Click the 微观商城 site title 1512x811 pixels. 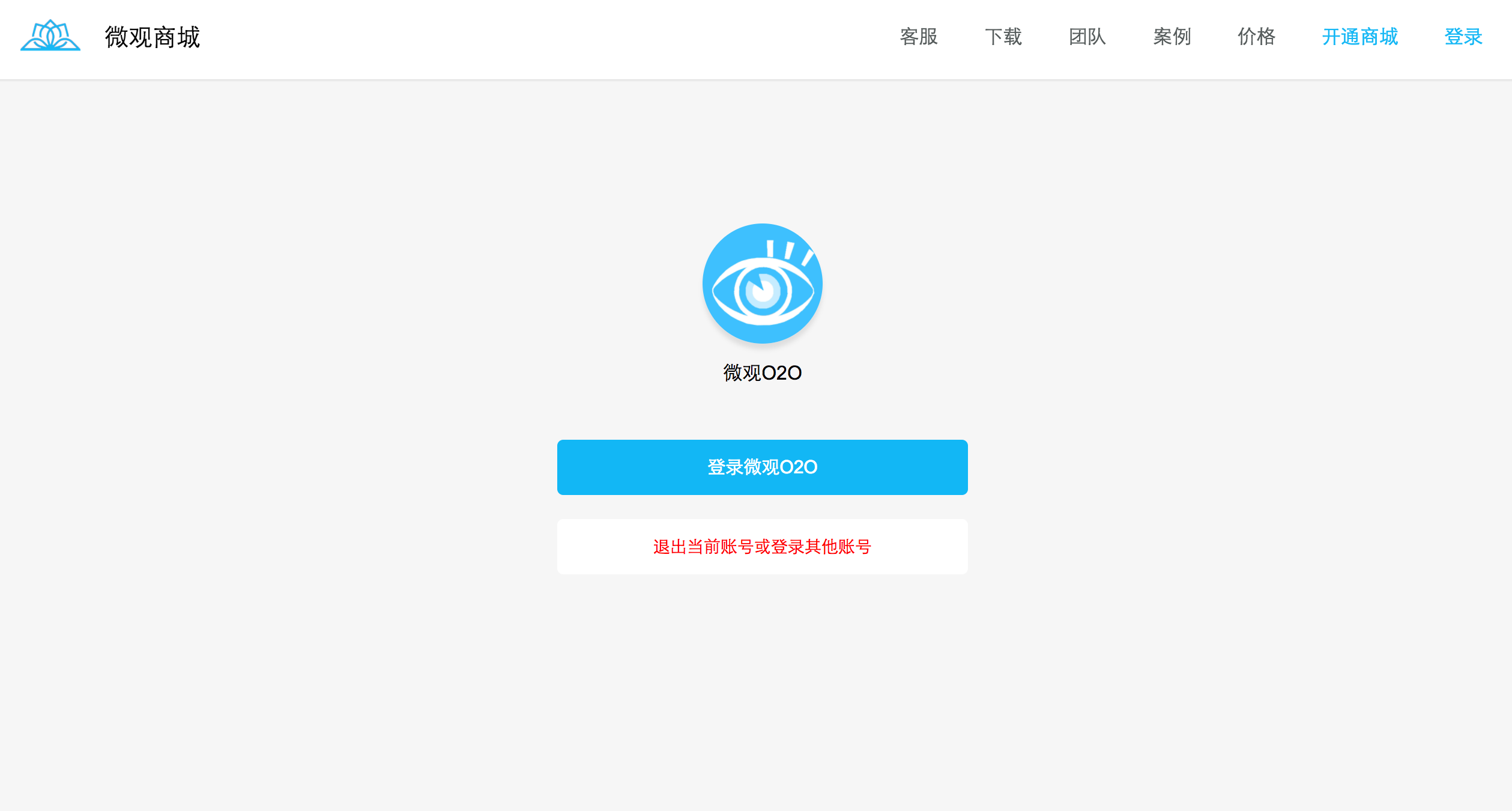[153, 37]
